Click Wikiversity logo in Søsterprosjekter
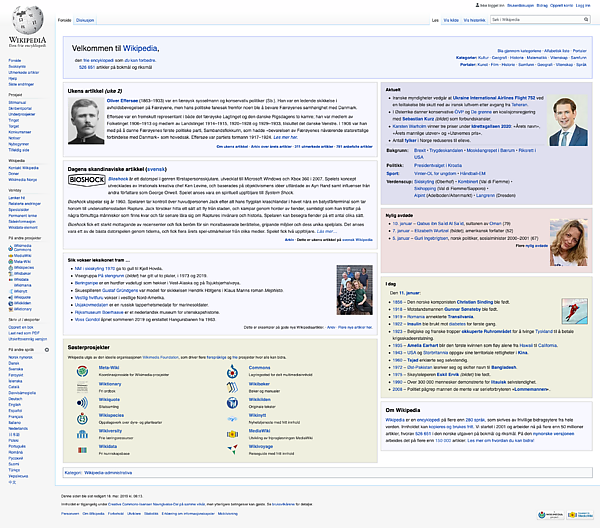The width and height of the screenshot is (600, 528). coord(82,434)
